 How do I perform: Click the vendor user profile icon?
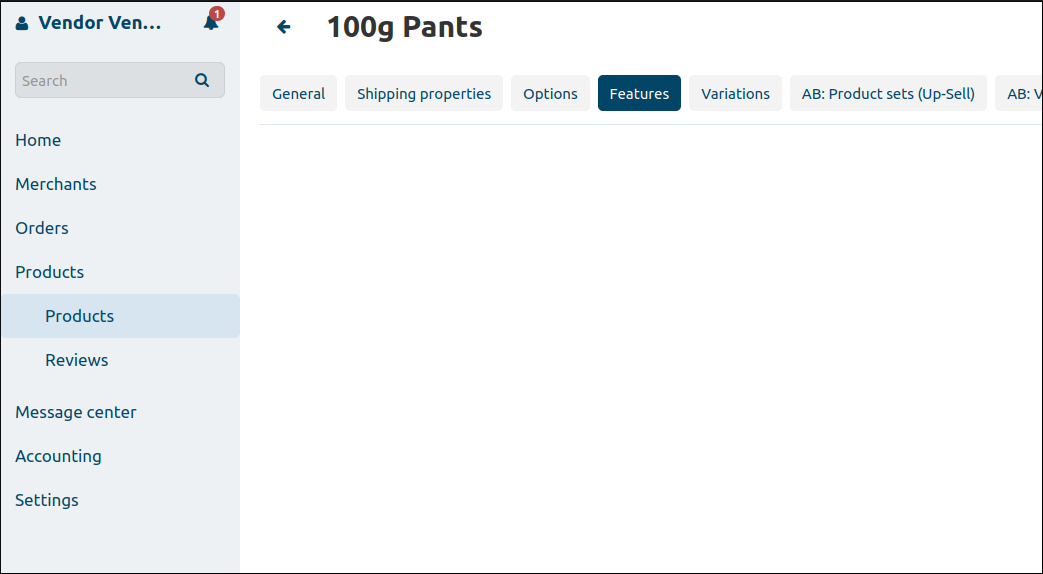tap(22, 23)
